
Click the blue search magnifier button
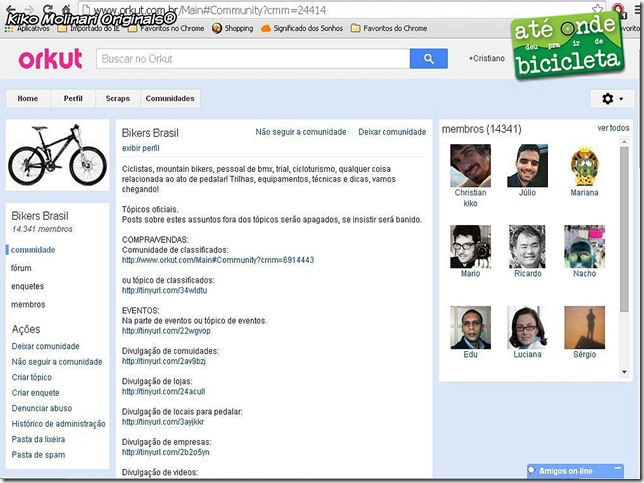tap(428, 59)
